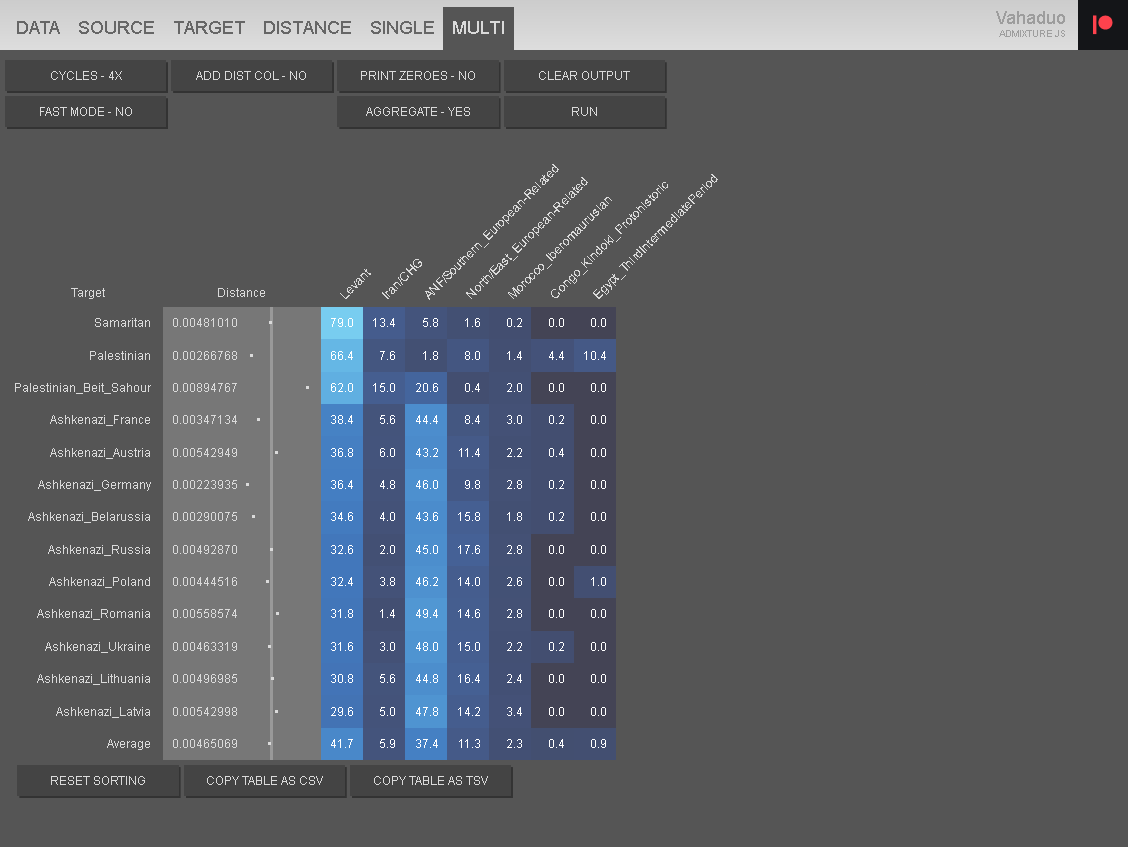The width and height of the screenshot is (1128, 847).
Task: Open the SOURCE tab
Action: pos(117,28)
